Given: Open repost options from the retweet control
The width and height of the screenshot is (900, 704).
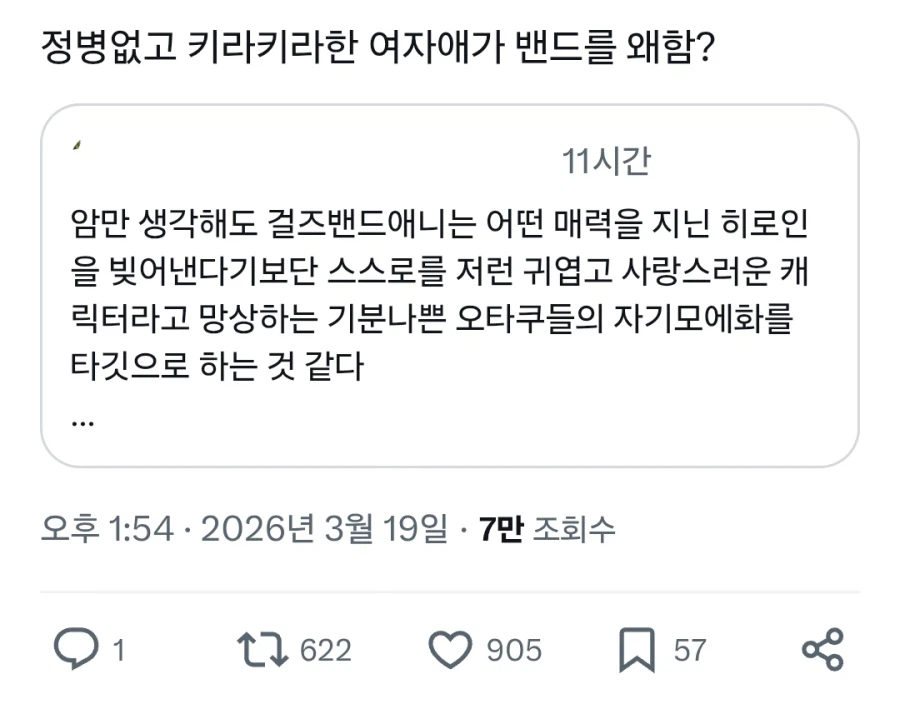Looking at the screenshot, I should 264,649.
